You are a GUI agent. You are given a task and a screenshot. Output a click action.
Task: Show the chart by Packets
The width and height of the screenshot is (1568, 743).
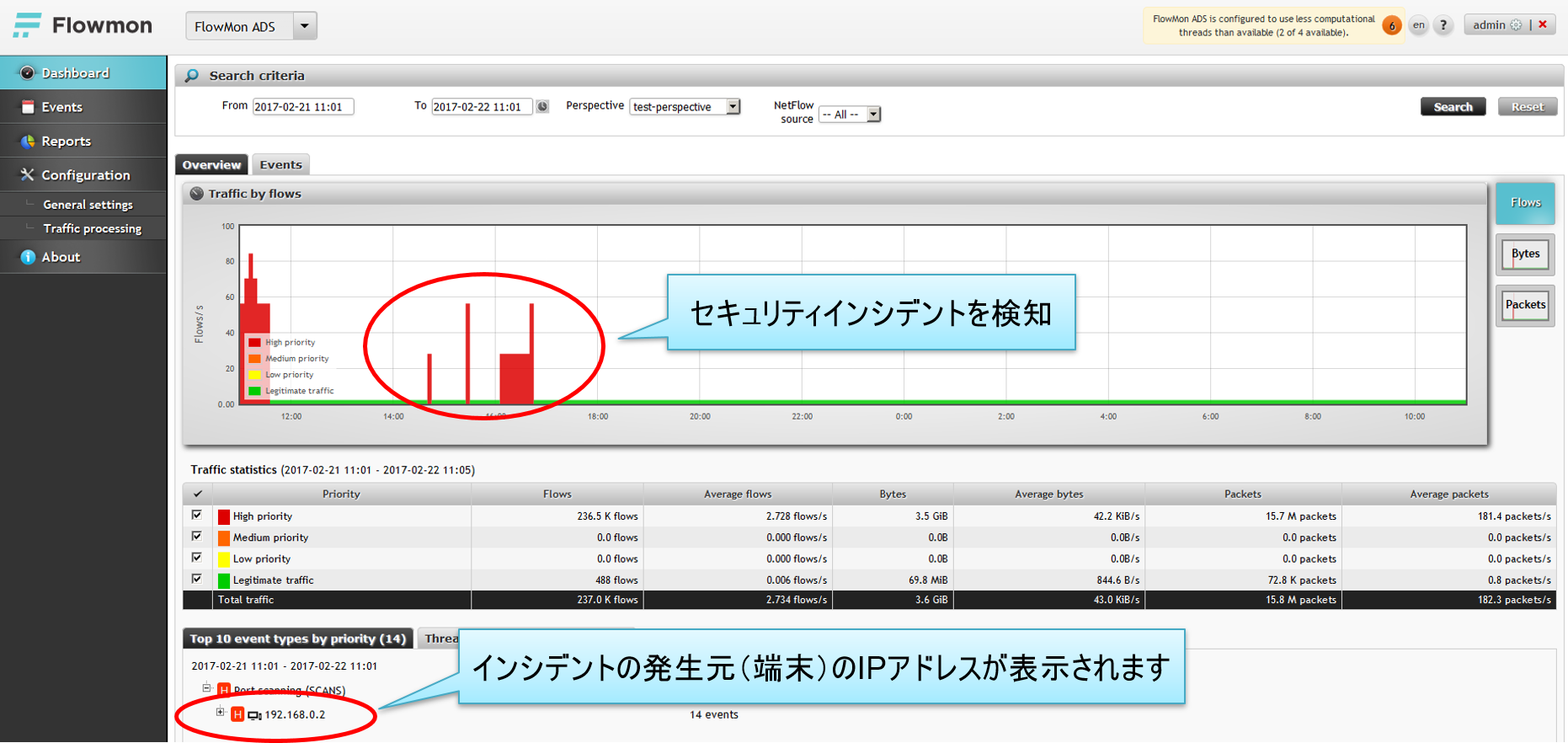coord(1525,305)
